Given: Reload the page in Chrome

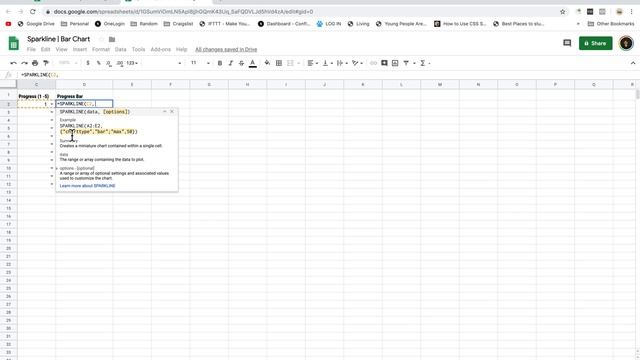Looking at the screenshot, I should point(33,12).
